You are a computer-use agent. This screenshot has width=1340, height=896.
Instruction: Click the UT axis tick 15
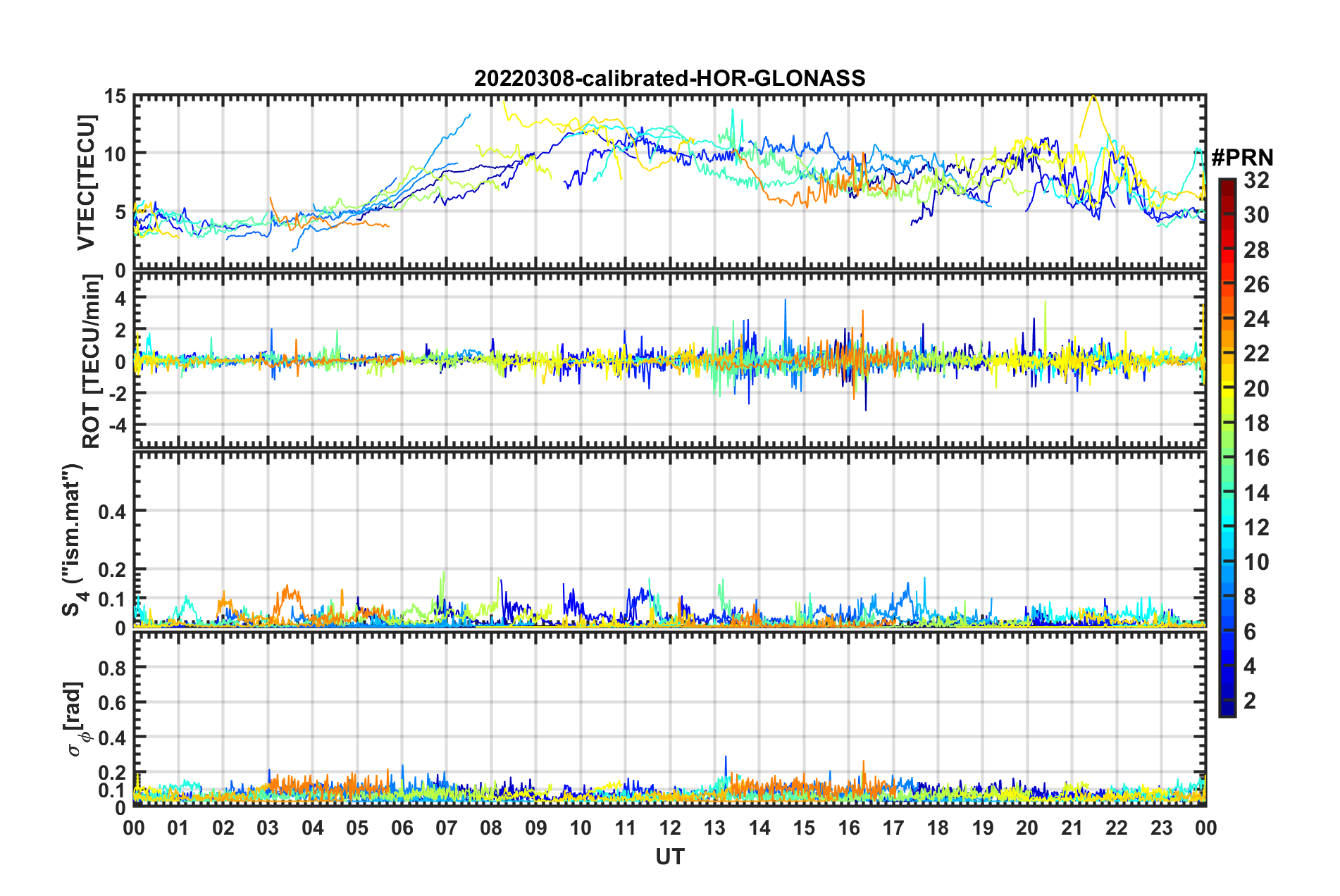(804, 828)
